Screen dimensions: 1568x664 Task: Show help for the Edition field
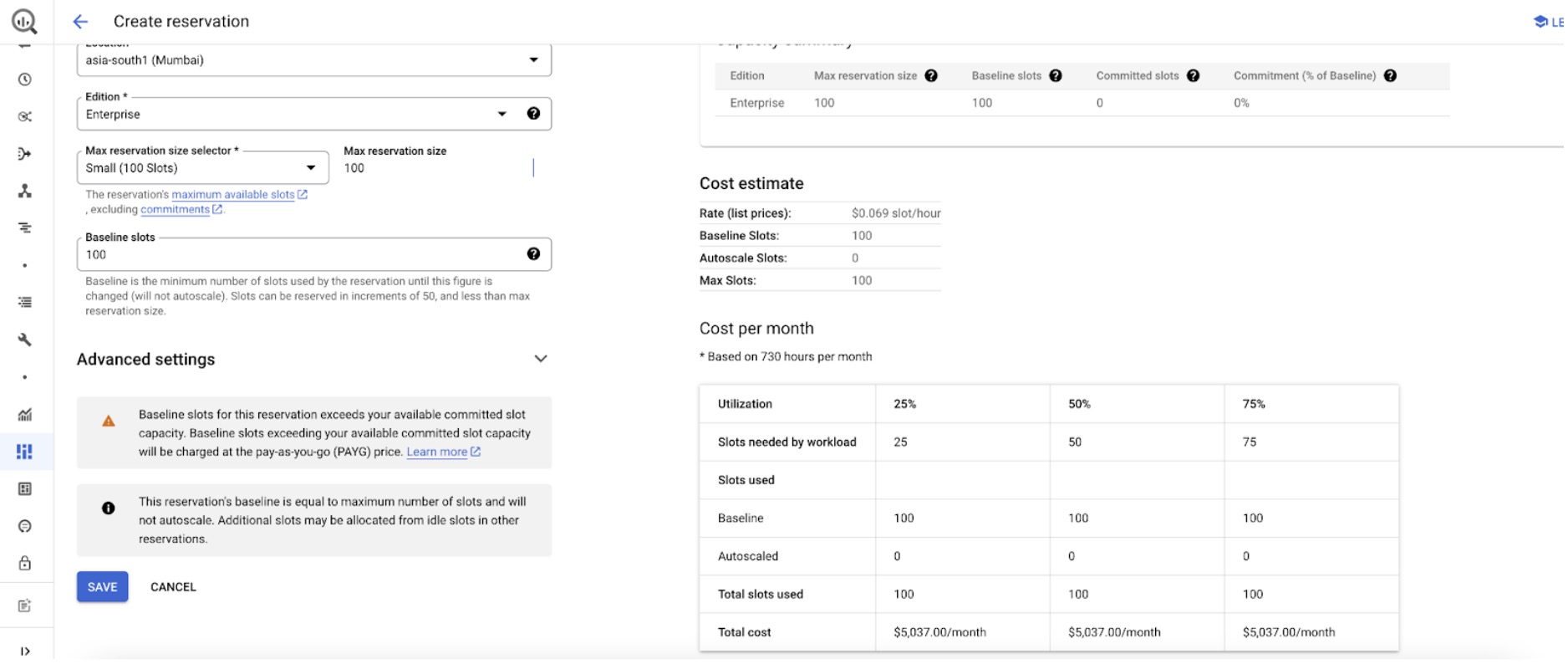(533, 114)
